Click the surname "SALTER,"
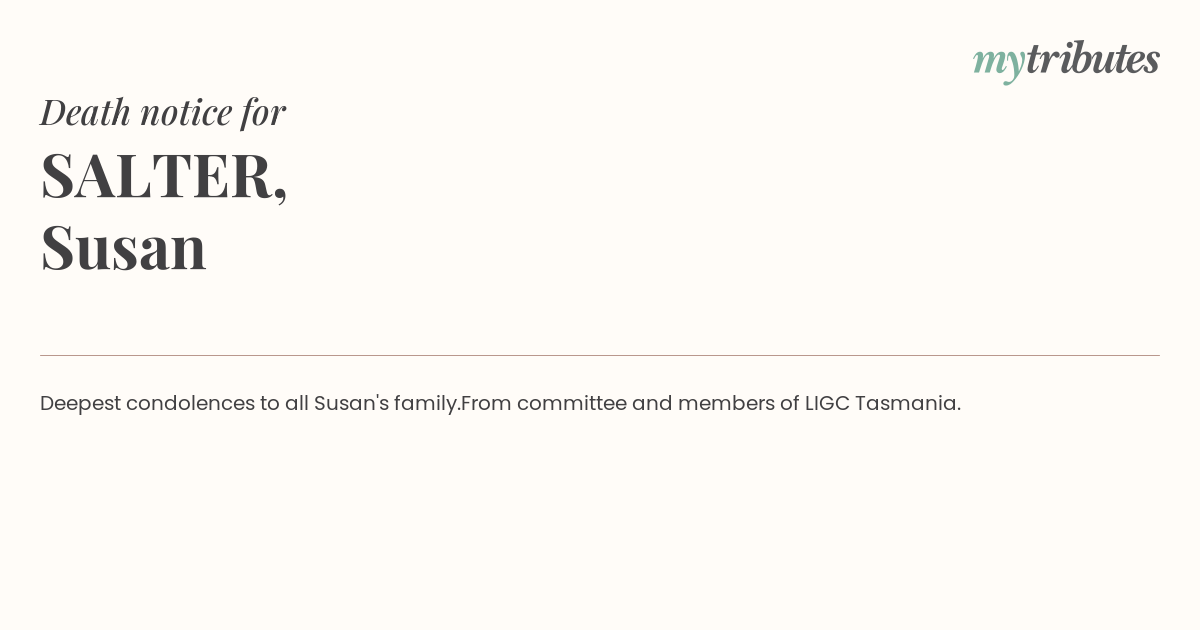1200x630 pixels. 164,176
